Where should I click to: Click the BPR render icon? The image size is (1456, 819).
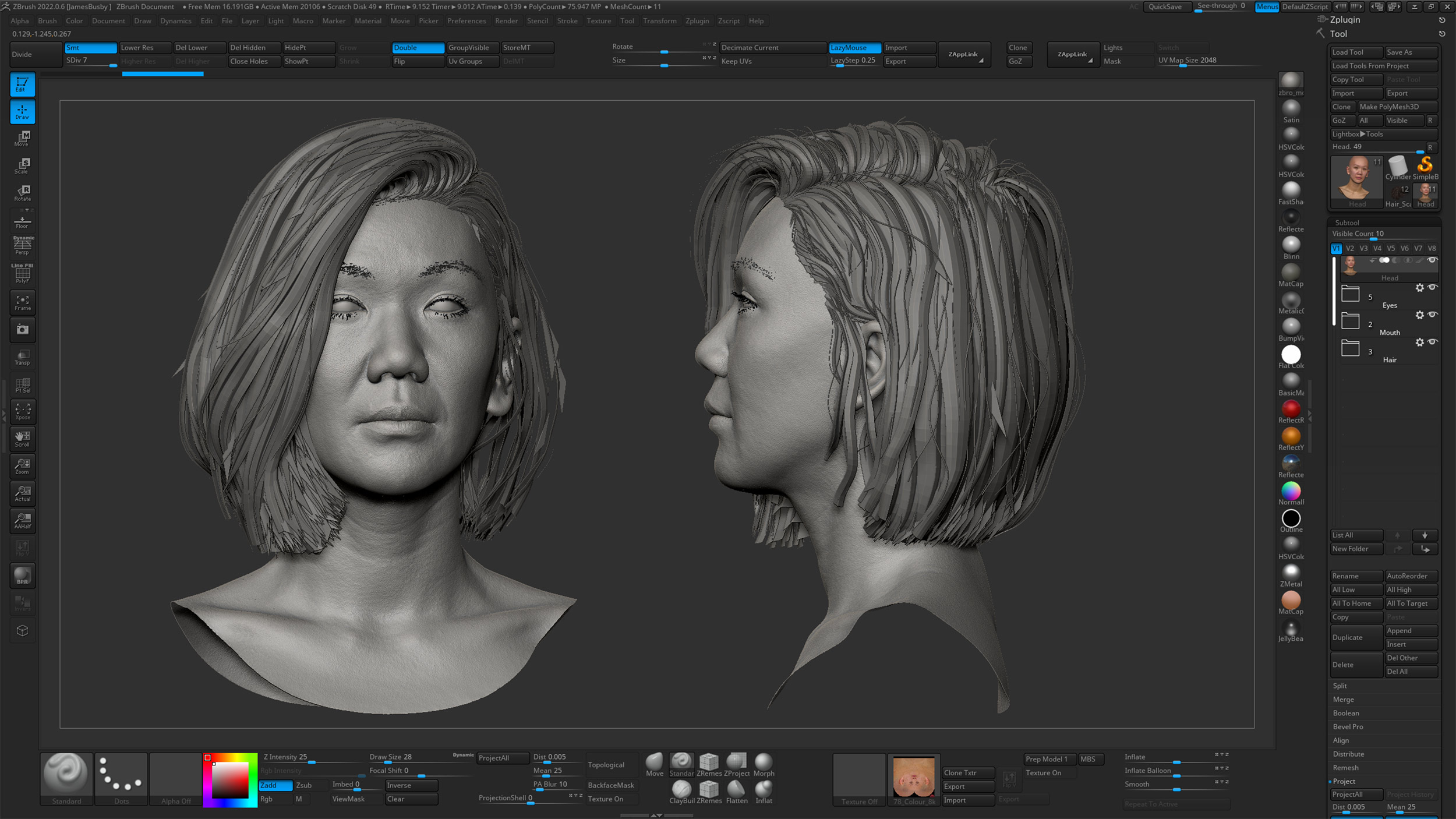[22, 576]
